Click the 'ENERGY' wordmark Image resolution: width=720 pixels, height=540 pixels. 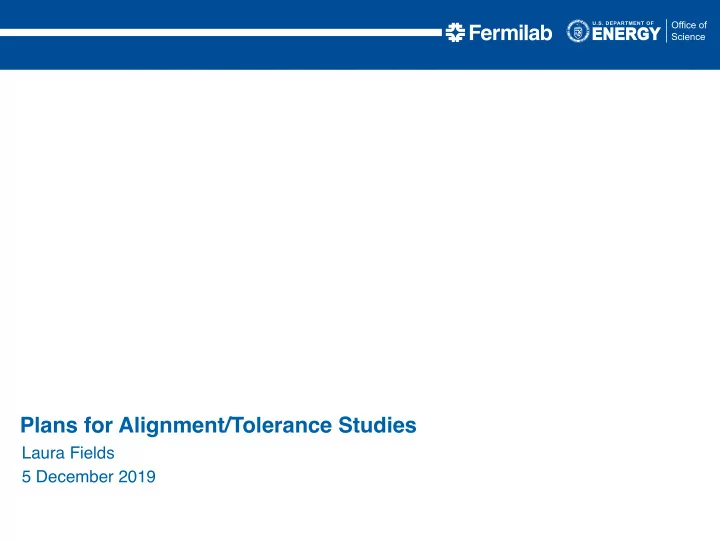(626, 34)
